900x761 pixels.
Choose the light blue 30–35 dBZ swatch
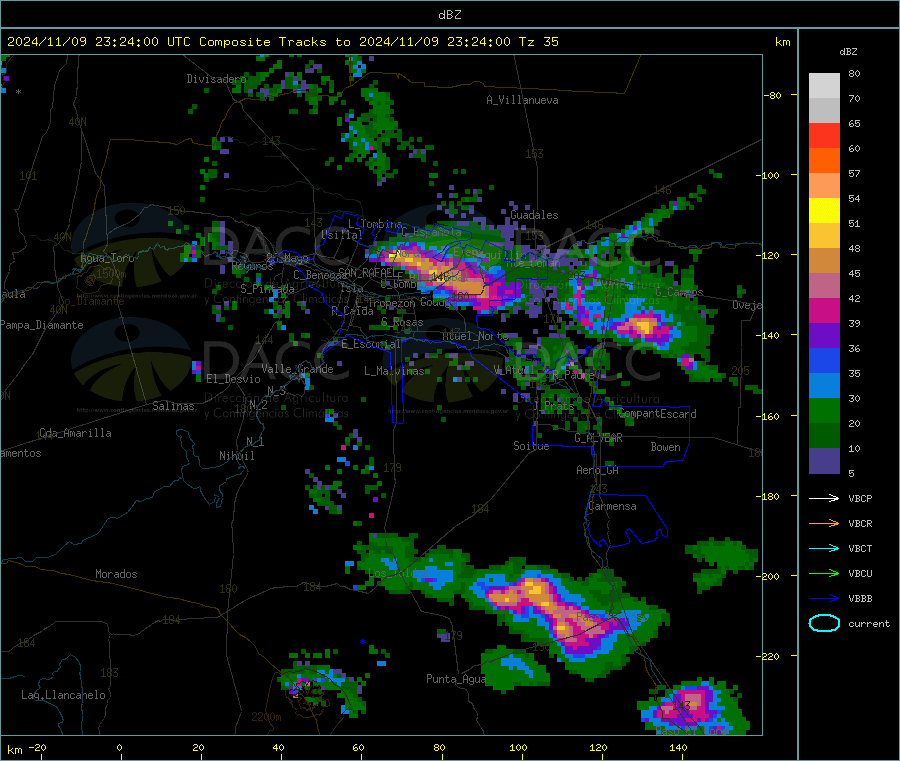[x=824, y=386]
